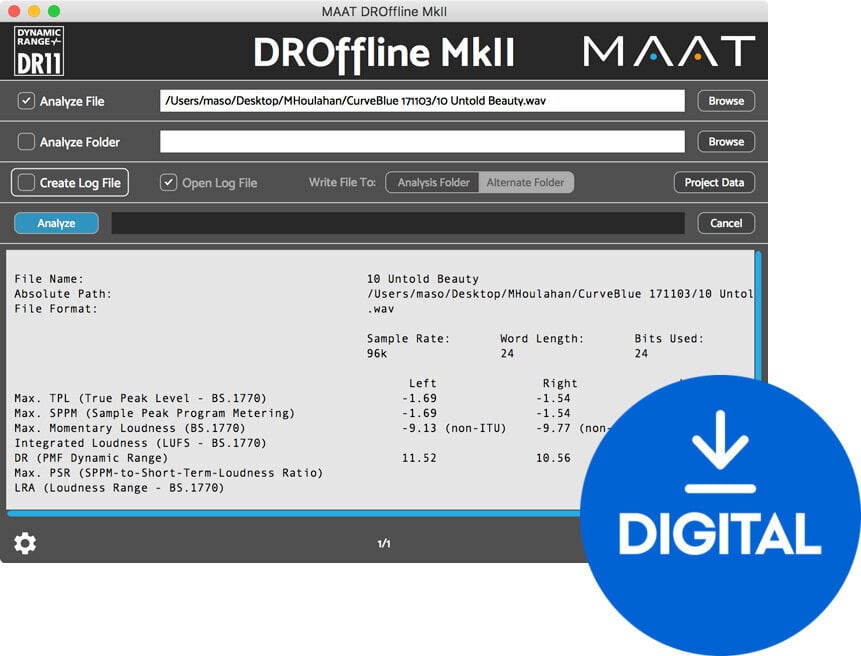The image size is (861, 656).
Task: Click the '10 Untold Beauty' file name
Action: pos(423,279)
